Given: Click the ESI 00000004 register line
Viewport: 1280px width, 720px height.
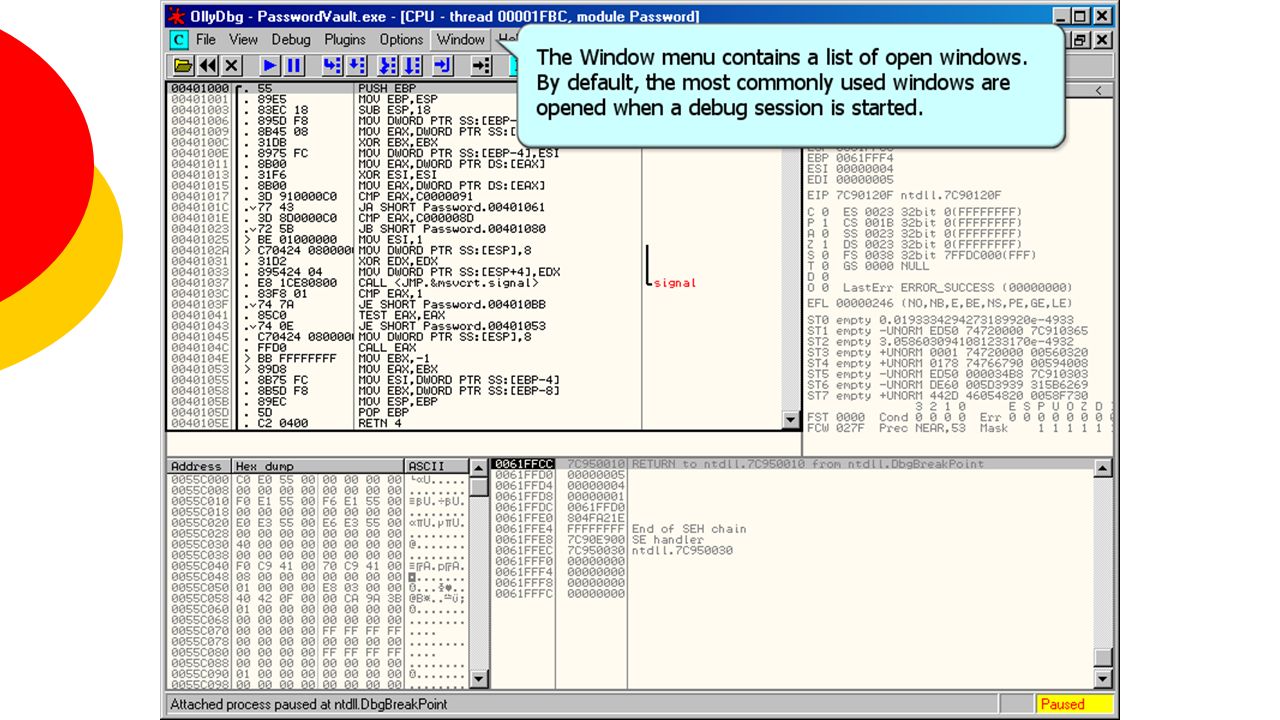Looking at the screenshot, I should (x=851, y=169).
